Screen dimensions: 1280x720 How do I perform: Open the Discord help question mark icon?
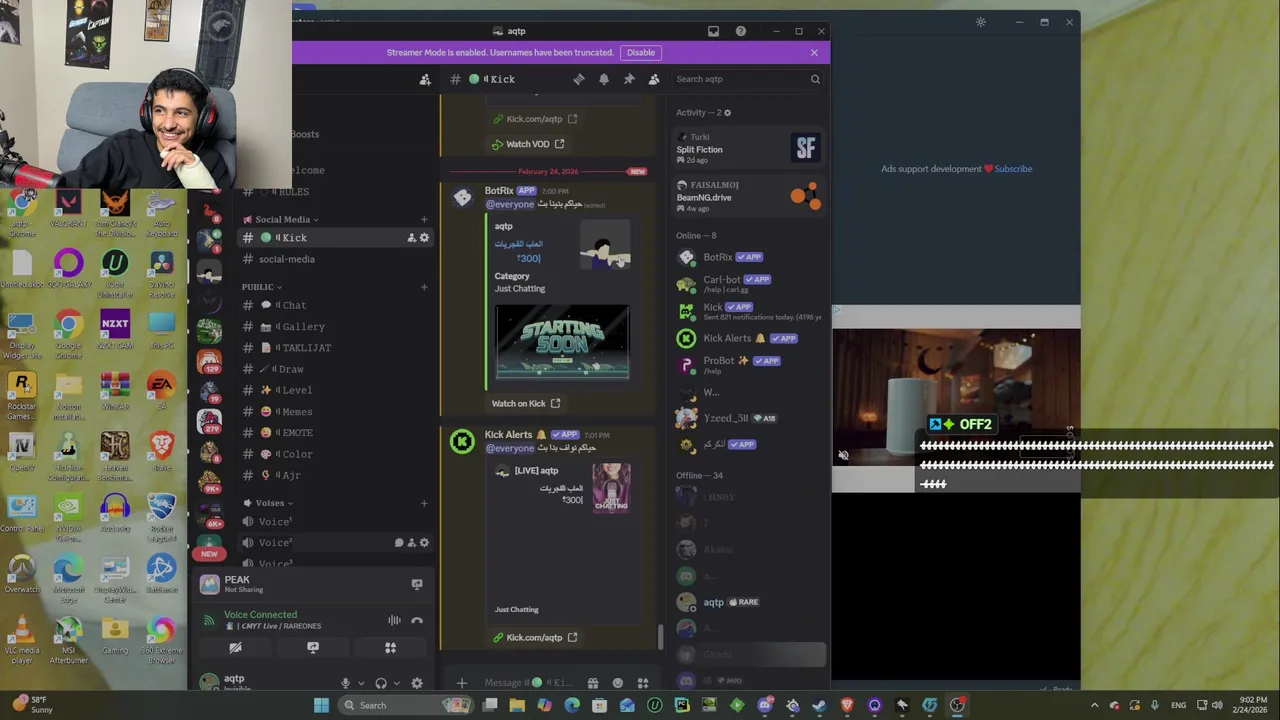pos(740,31)
